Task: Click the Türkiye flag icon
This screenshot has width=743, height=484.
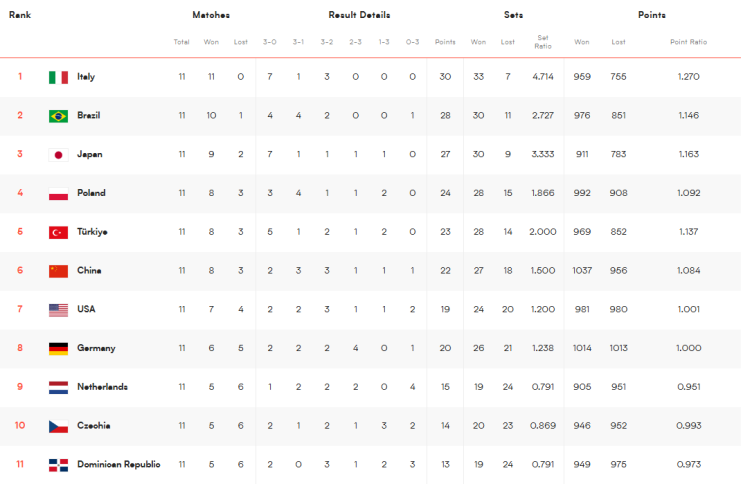Action: pos(58,232)
